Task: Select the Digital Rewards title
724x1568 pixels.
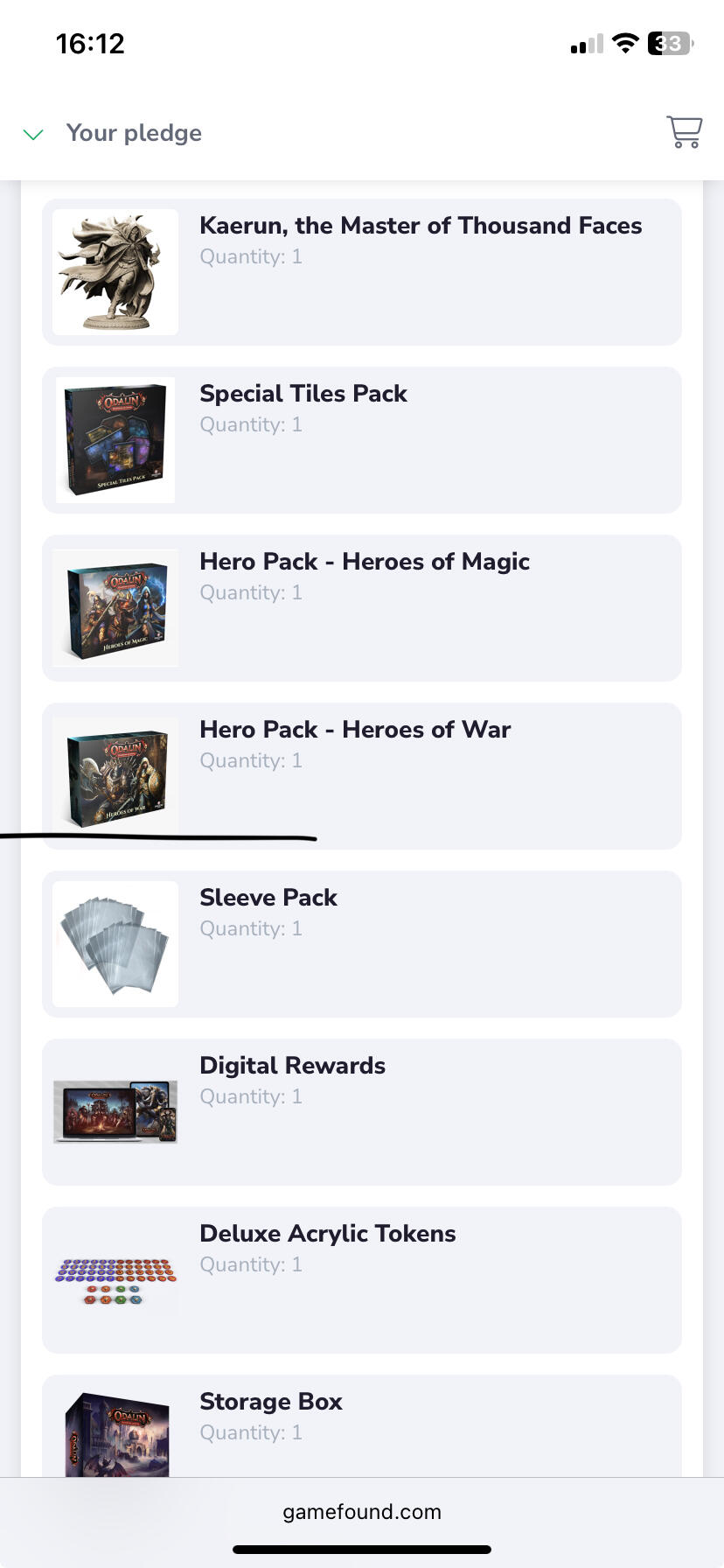Action: tap(292, 1066)
